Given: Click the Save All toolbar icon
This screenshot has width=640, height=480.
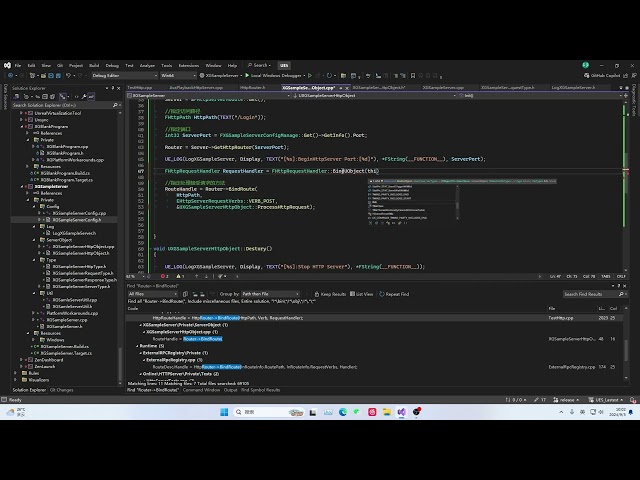Looking at the screenshot, I should click(x=58, y=76).
